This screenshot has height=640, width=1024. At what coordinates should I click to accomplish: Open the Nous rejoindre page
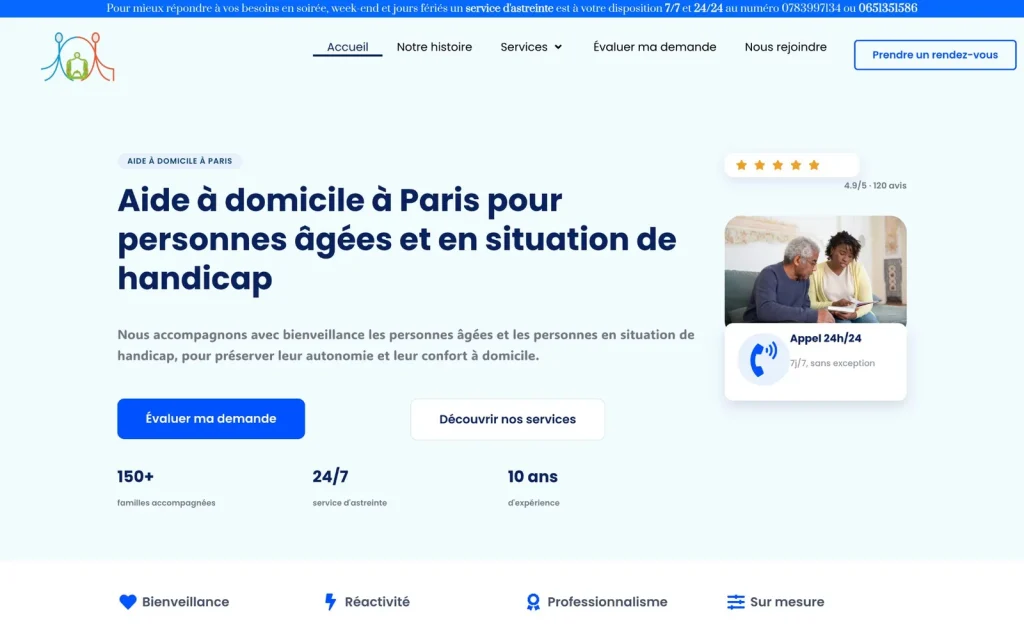click(x=786, y=47)
